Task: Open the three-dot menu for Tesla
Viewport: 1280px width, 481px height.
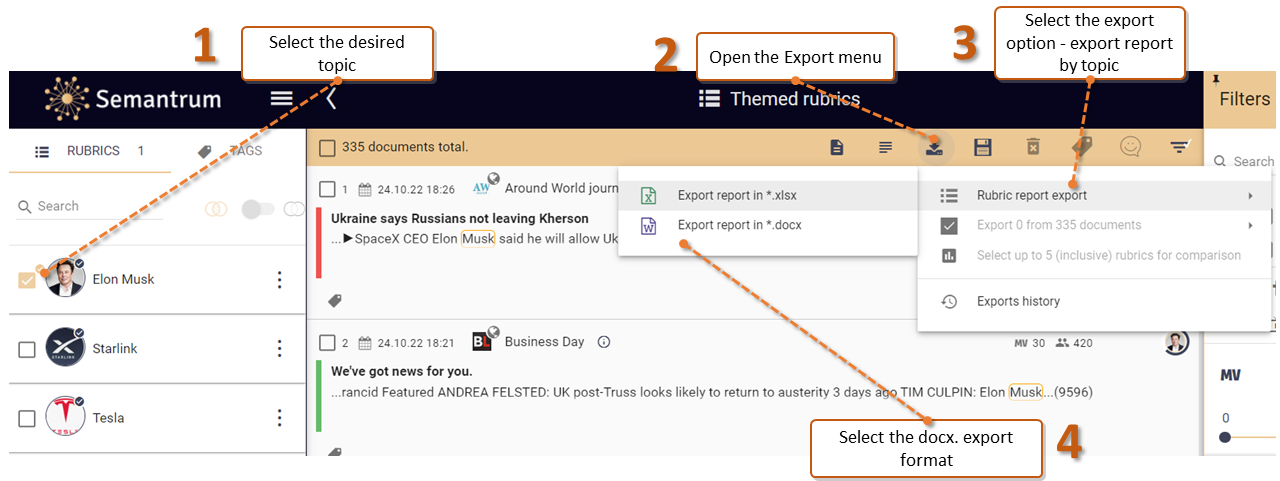Action: point(280,418)
